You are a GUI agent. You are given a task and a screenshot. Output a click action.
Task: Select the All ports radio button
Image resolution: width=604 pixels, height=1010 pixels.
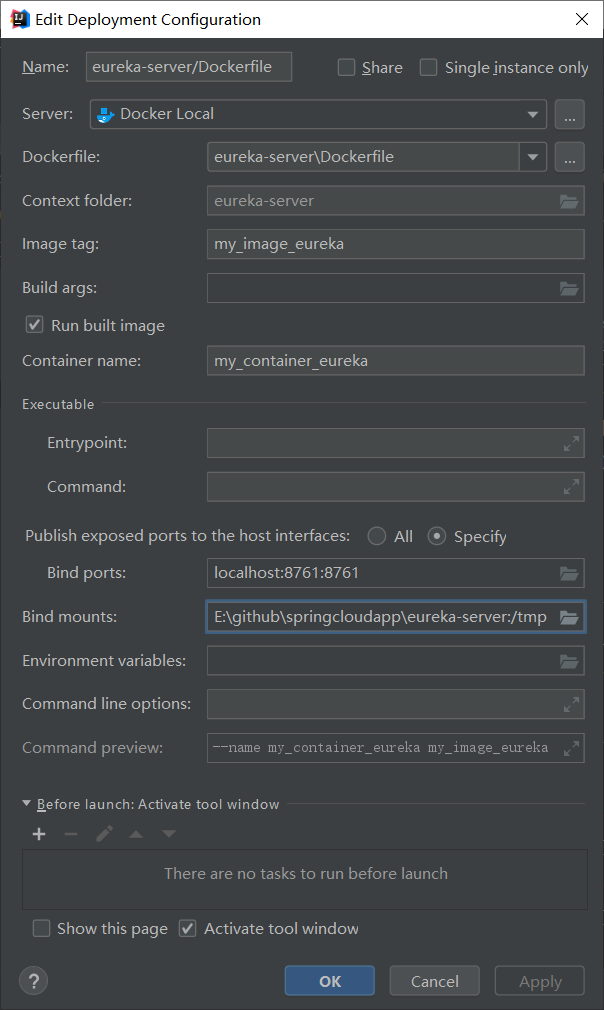point(377,536)
